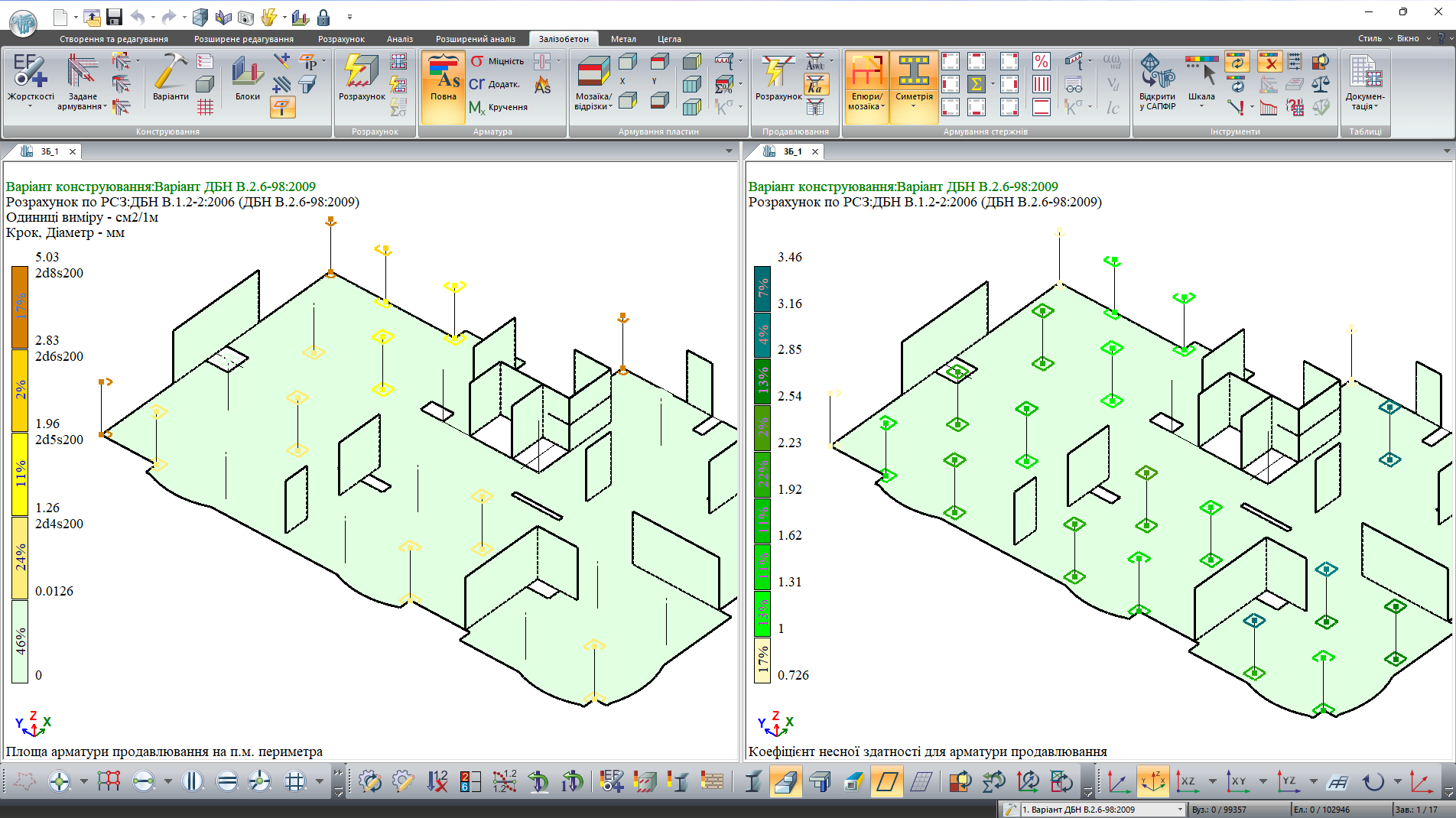Image resolution: width=1456 pixels, height=818 pixels.
Task: Close the left ЗБ_1 document tab
Action: (73, 151)
